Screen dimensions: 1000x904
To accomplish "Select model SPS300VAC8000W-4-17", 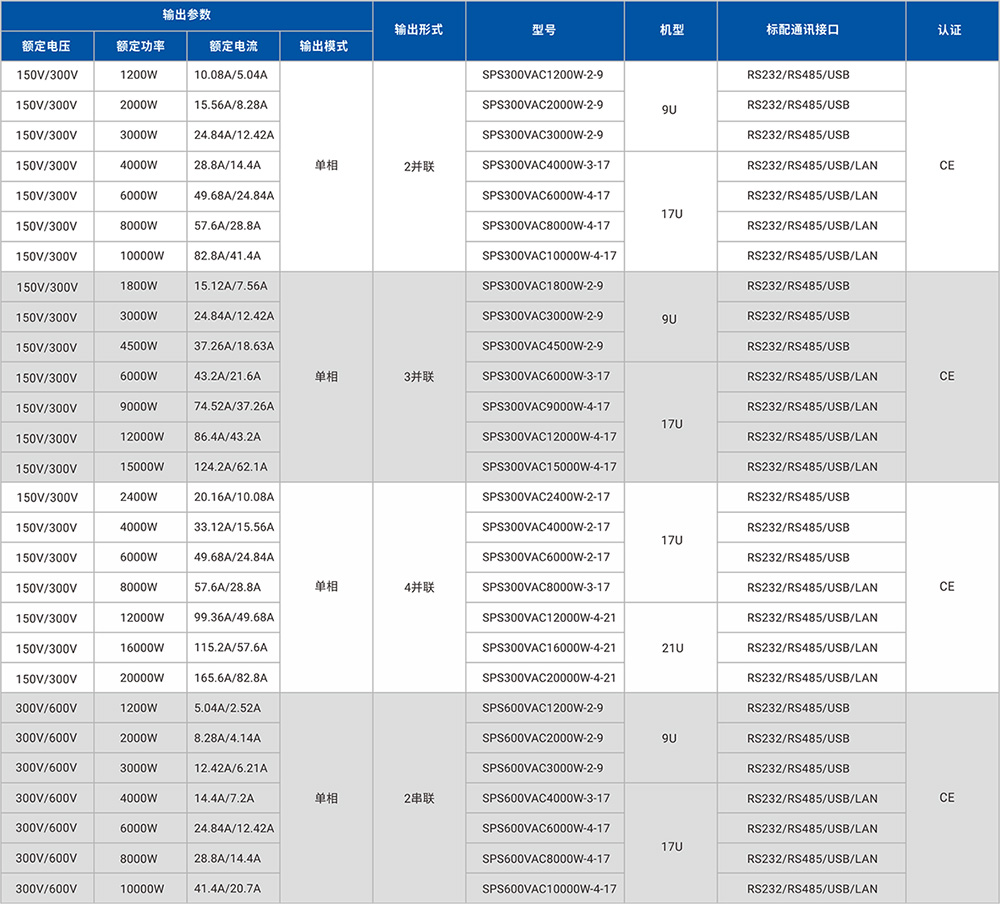I will [x=545, y=226].
